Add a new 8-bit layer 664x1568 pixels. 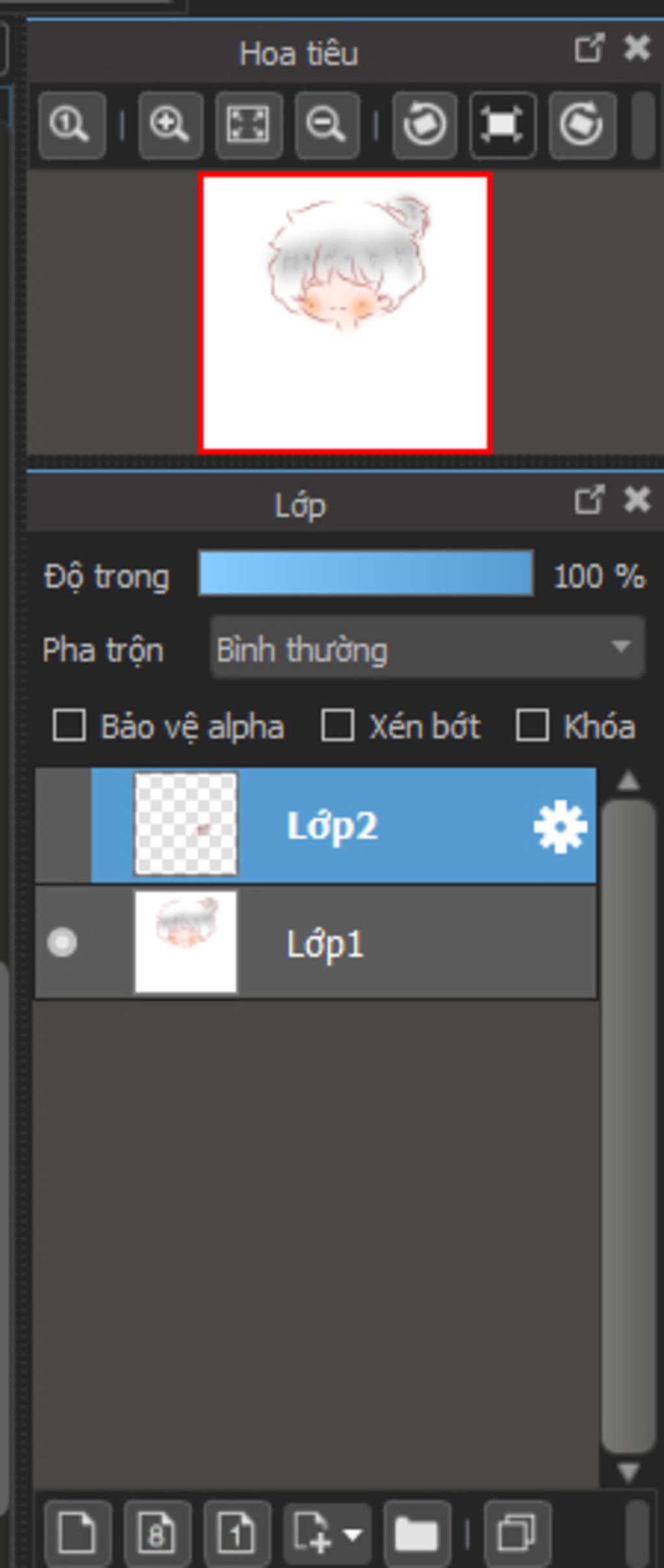157,1534
